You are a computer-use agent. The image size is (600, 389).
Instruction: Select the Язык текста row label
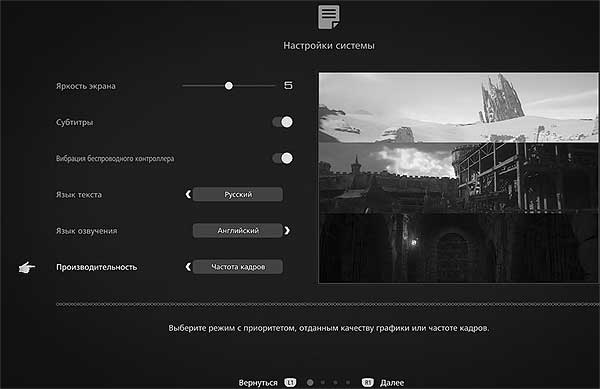pyautogui.click(x=79, y=195)
